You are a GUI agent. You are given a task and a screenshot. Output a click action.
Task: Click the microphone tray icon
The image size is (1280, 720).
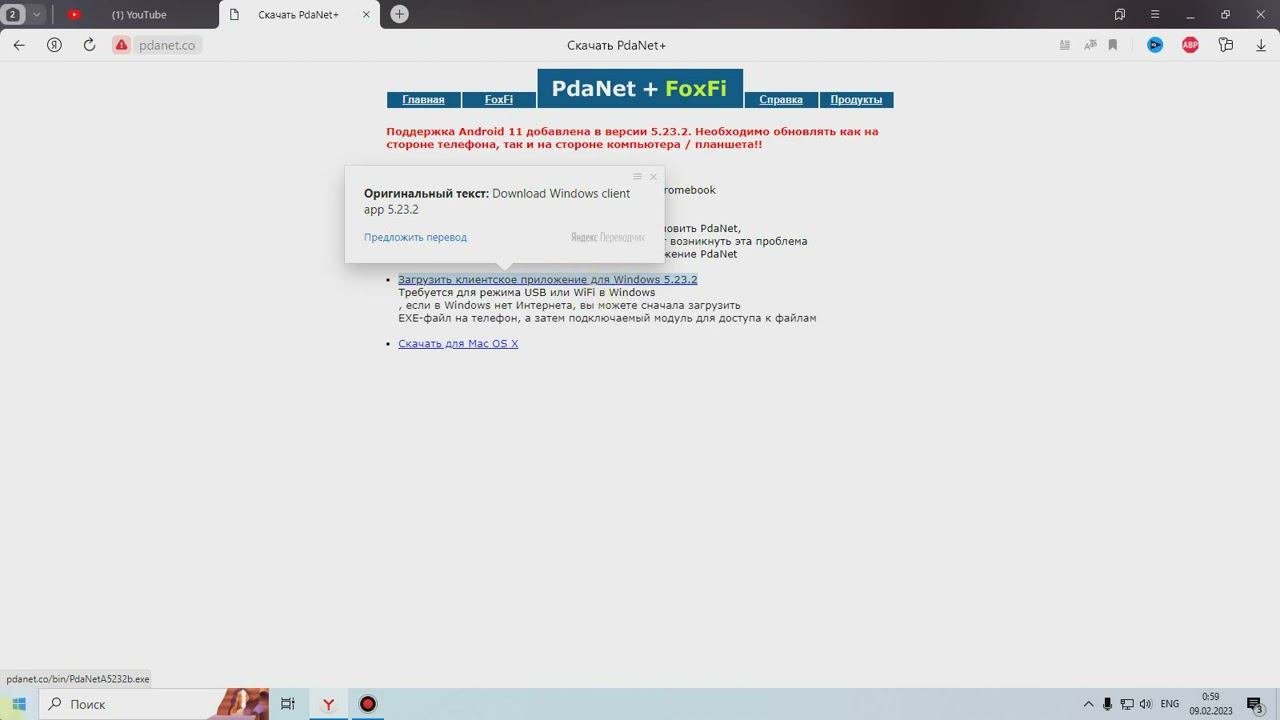(x=1107, y=704)
